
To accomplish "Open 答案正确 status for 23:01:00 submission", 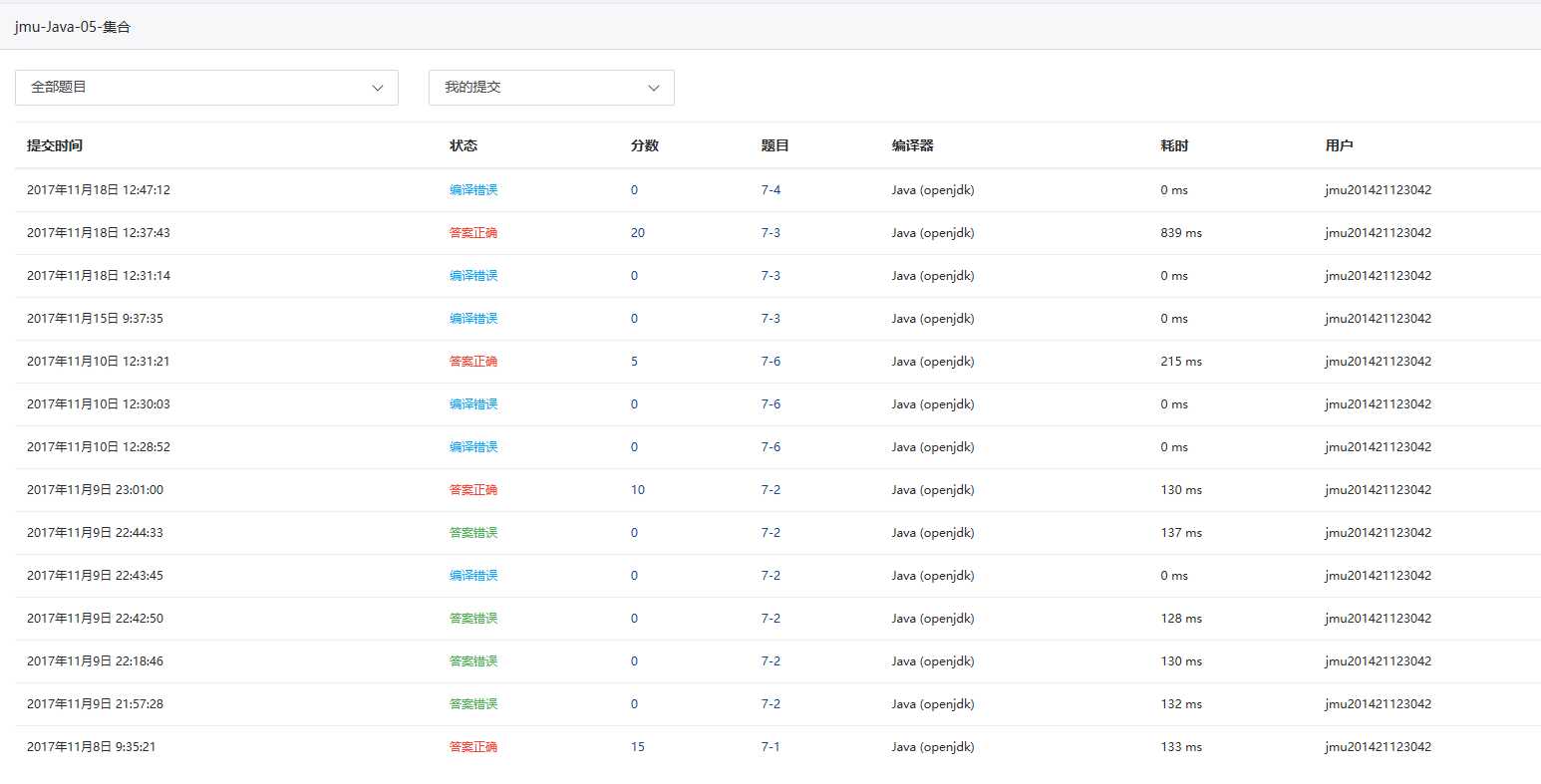I will point(473,490).
